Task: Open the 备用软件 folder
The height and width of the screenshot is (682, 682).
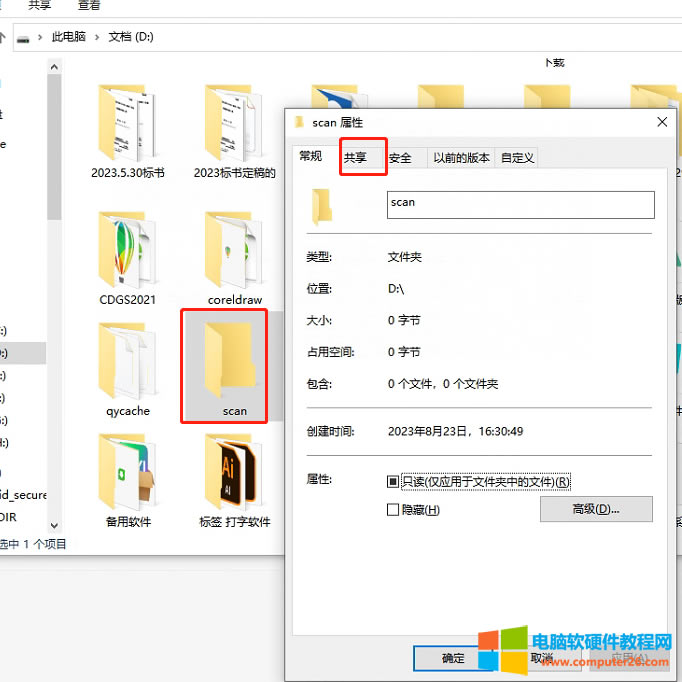Action: (x=127, y=481)
